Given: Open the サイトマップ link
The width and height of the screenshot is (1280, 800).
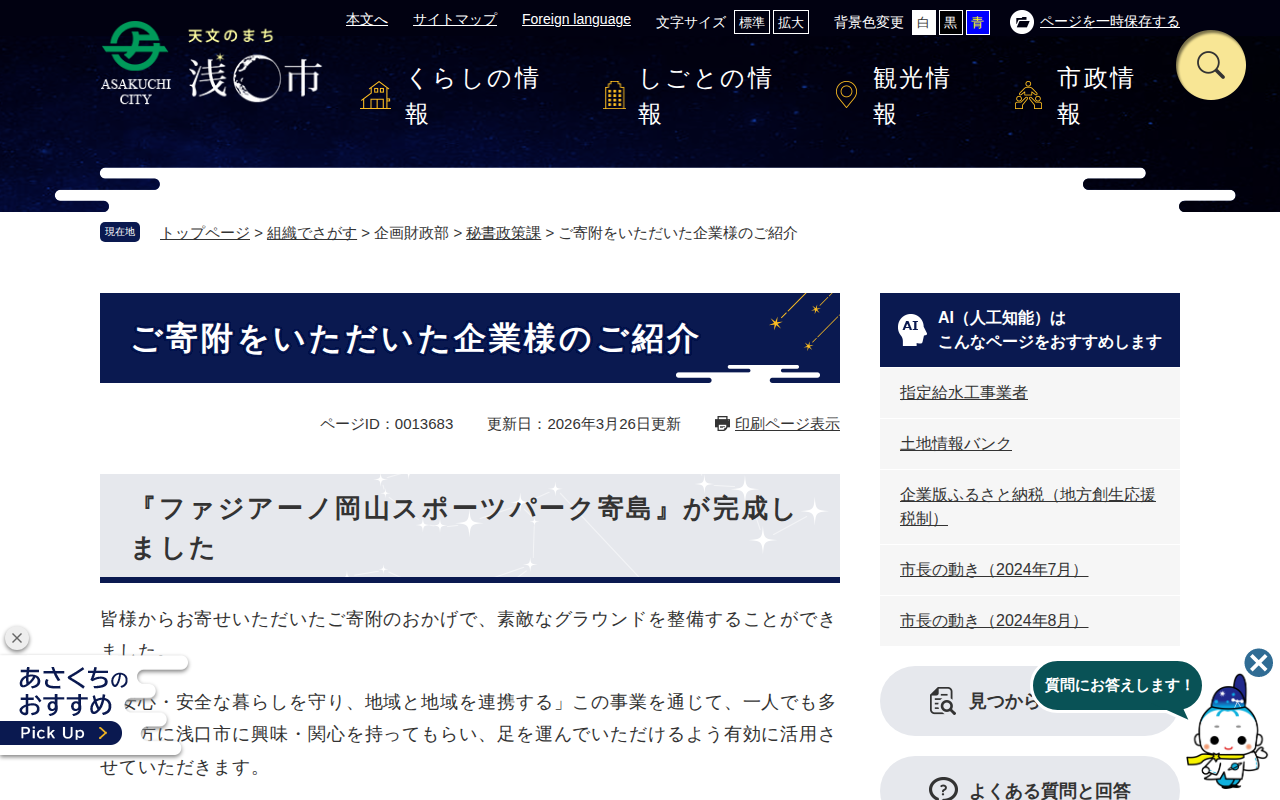Looking at the screenshot, I should click(455, 19).
